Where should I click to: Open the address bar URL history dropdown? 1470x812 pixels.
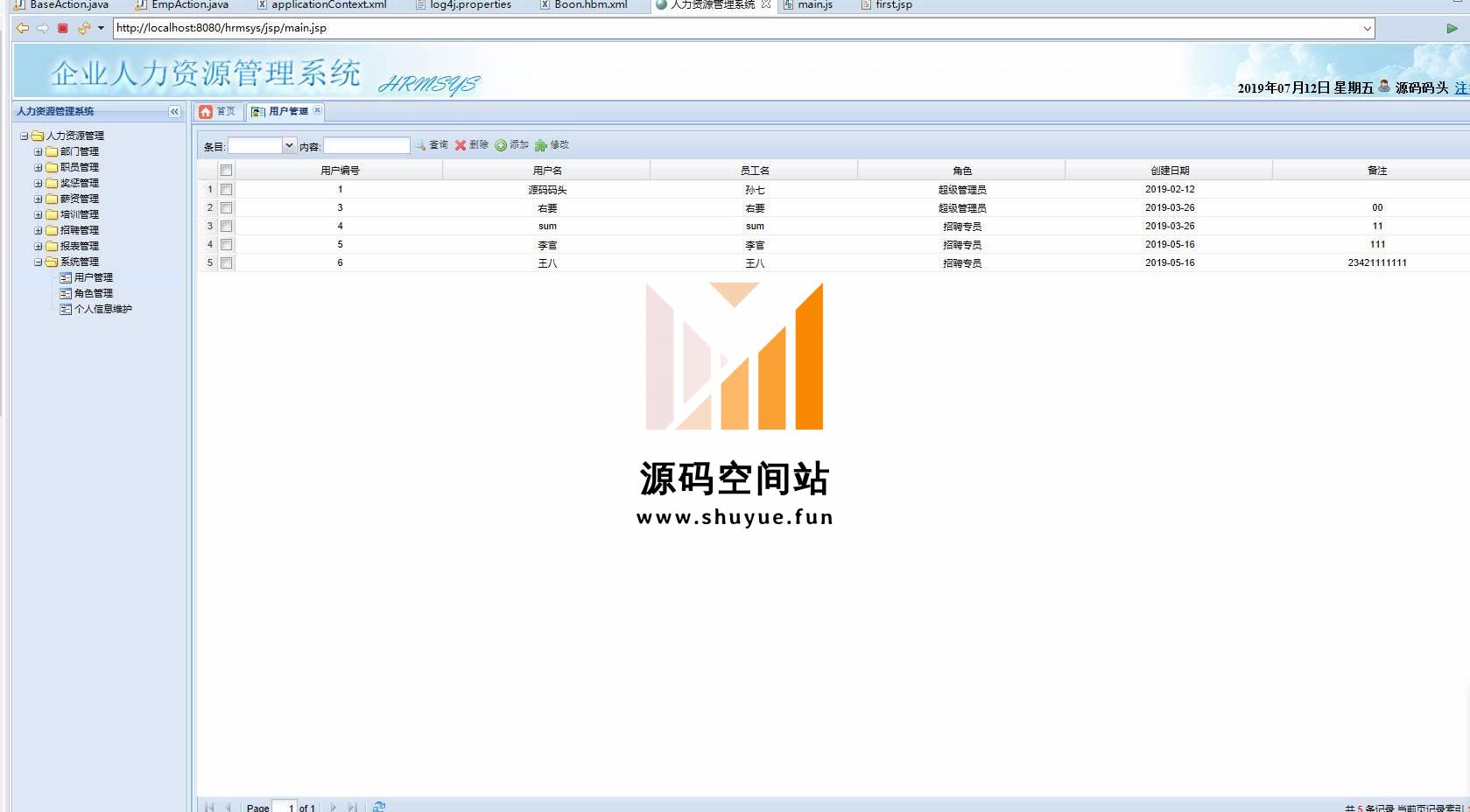1367,28
